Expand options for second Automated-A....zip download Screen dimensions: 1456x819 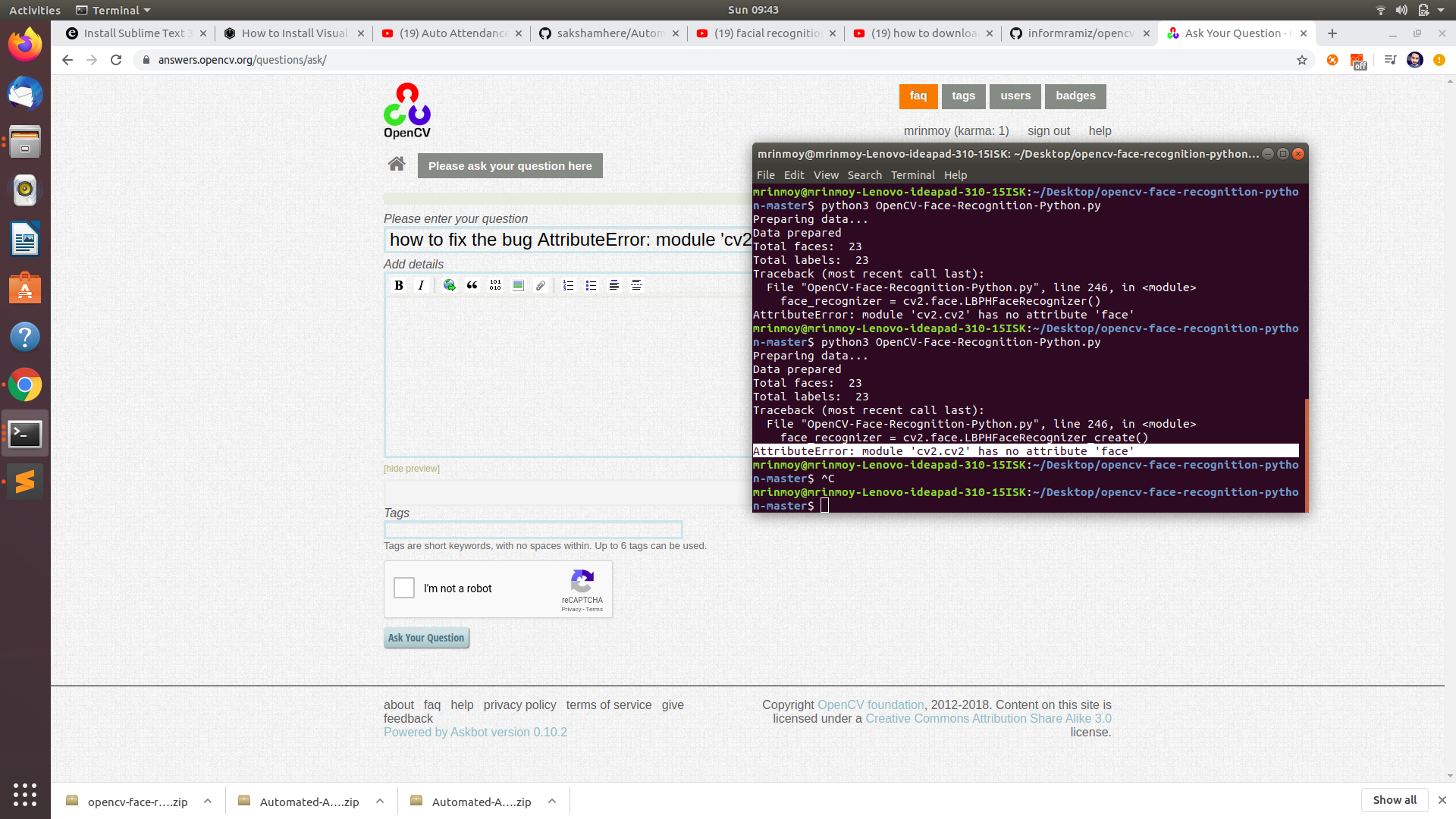[x=552, y=801]
